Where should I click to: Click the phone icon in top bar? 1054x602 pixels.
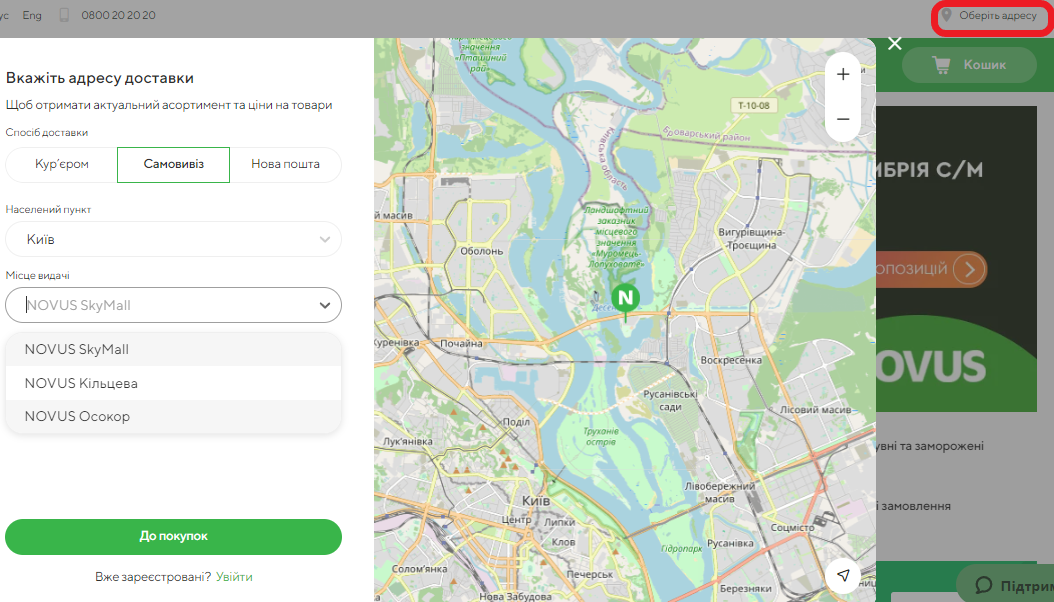65,16
